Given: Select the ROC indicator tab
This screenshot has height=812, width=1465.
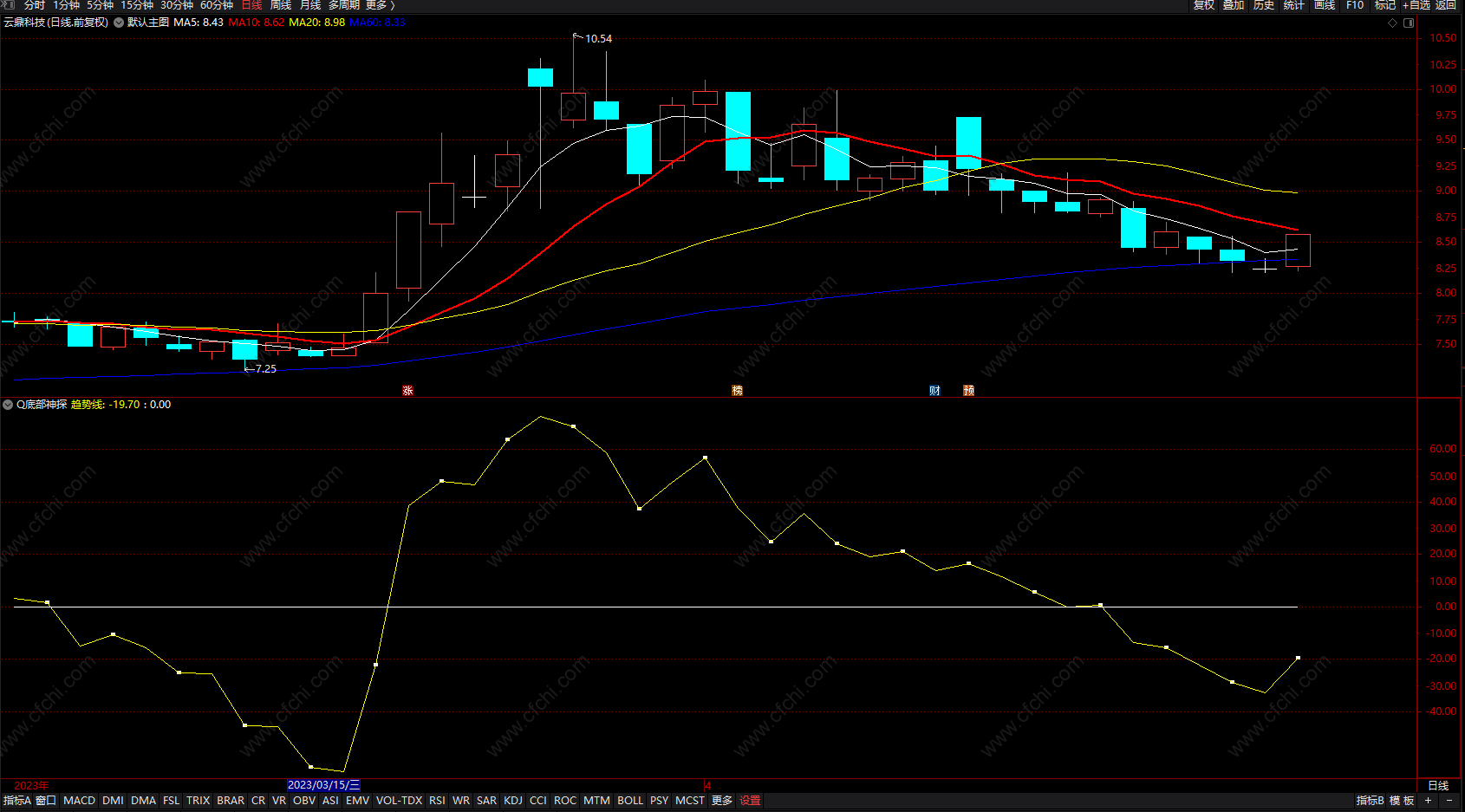Looking at the screenshot, I should [565, 801].
